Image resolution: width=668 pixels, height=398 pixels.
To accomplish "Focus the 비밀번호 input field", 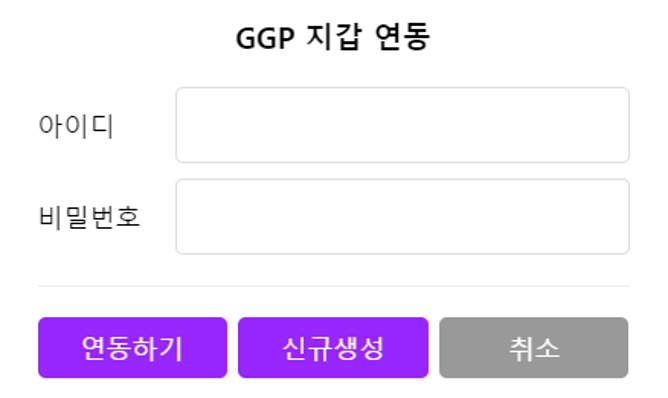I will (403, 216).
